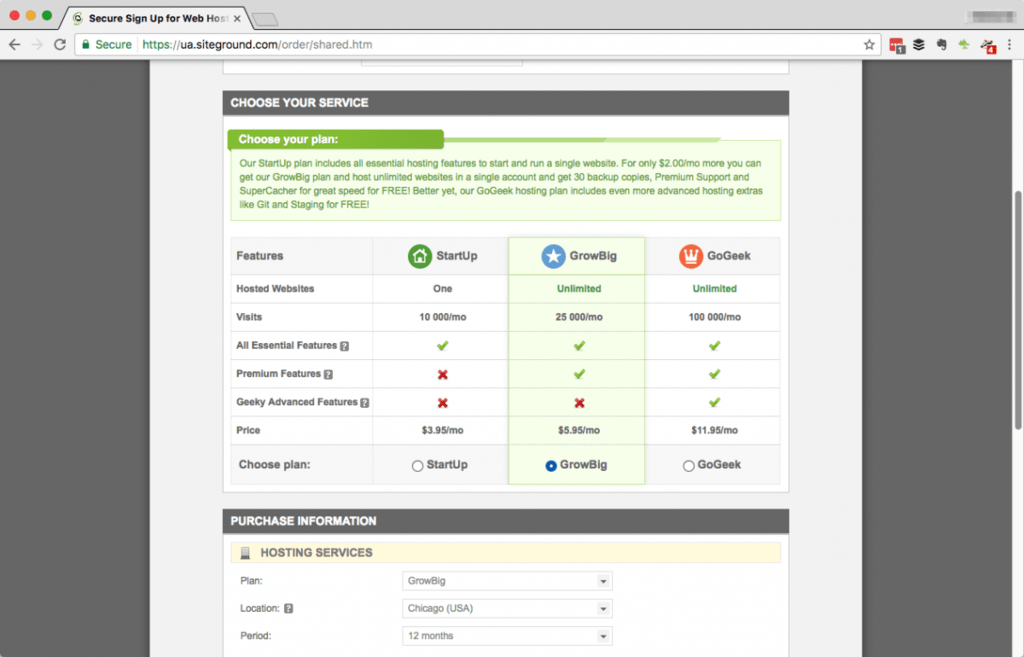Click the GrowBig Unlimited value
The height and width of the screenshot is (657, 1024).
coord(579,289)
